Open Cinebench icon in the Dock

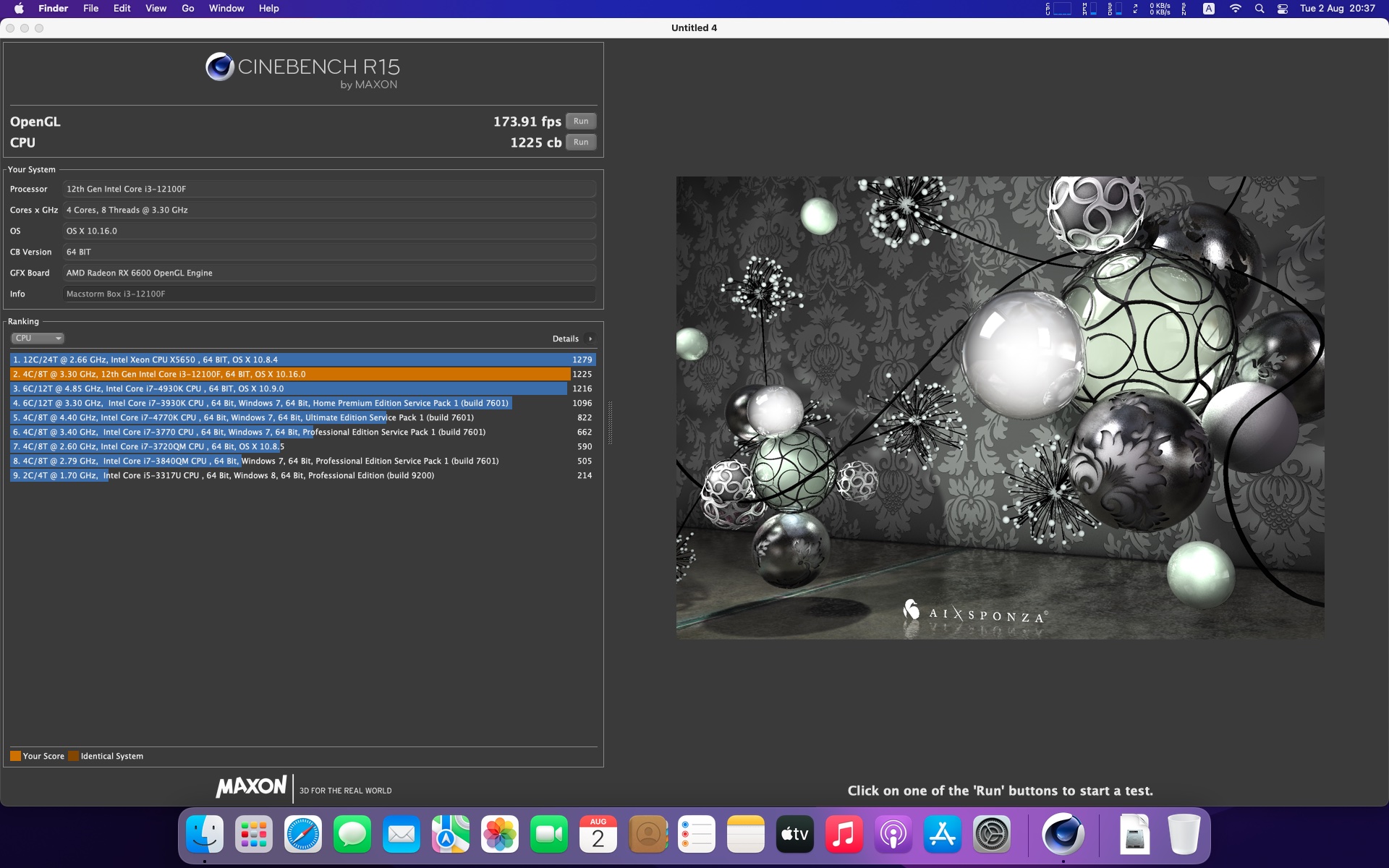point(1063,835)
